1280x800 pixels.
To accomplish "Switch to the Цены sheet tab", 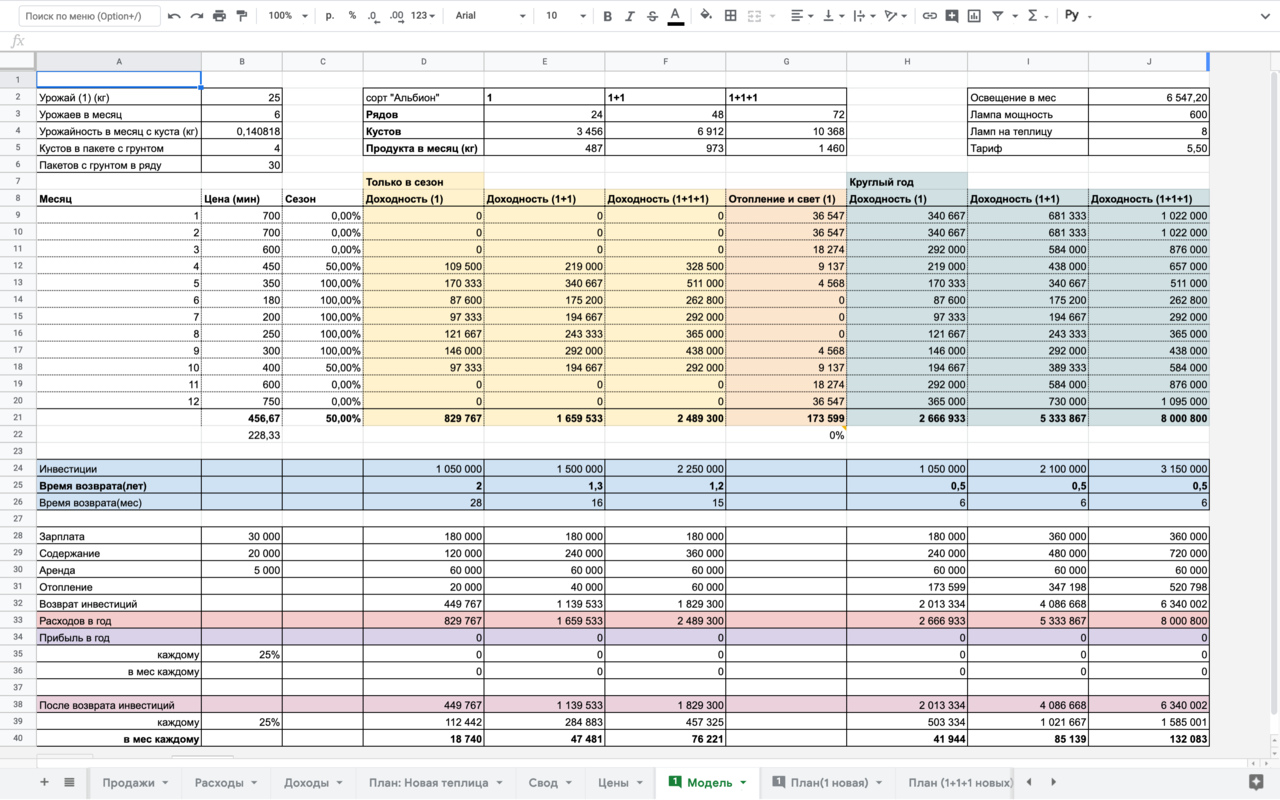I will coord(620,782).
